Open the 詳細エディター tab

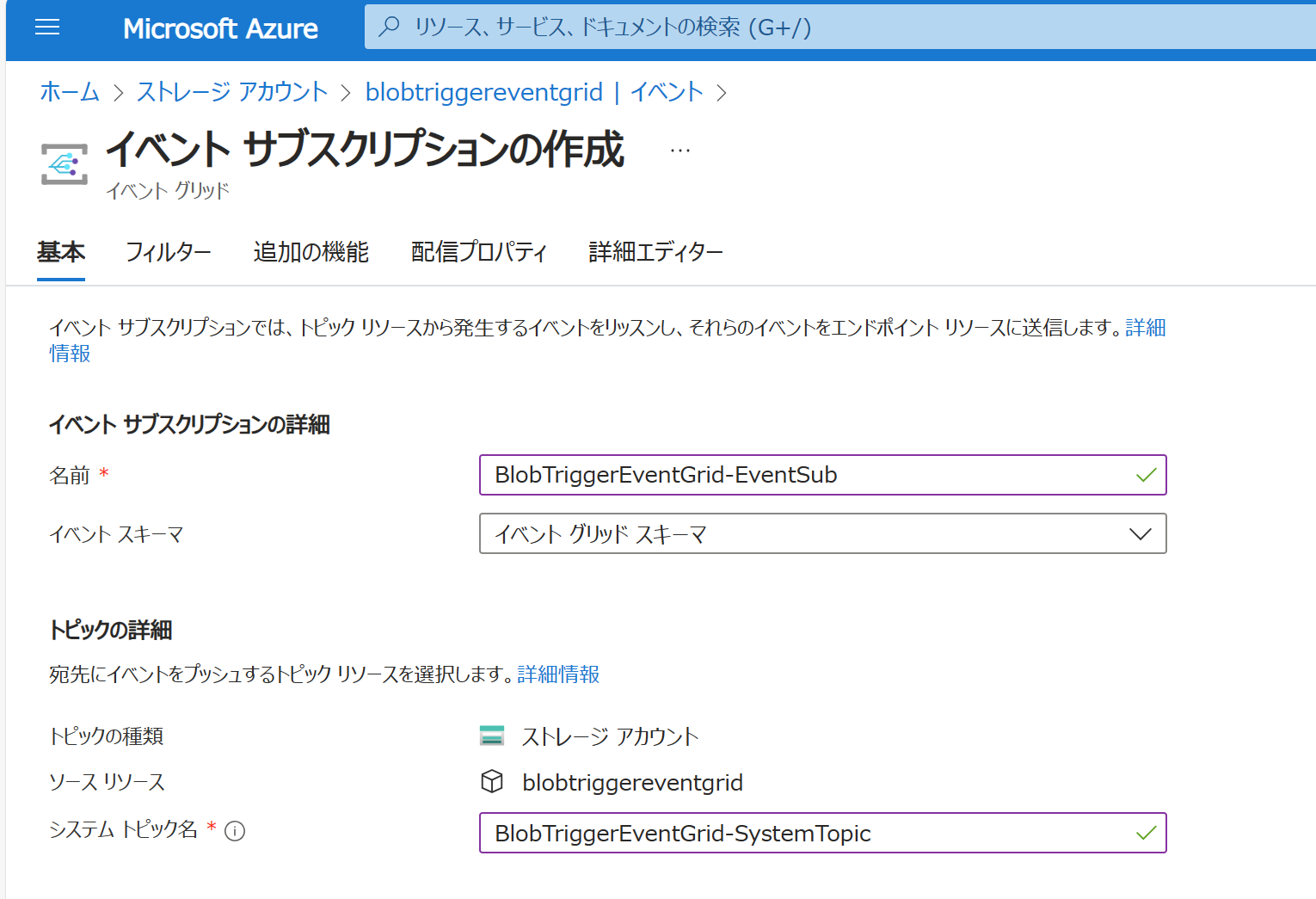(x=655, y=251)
